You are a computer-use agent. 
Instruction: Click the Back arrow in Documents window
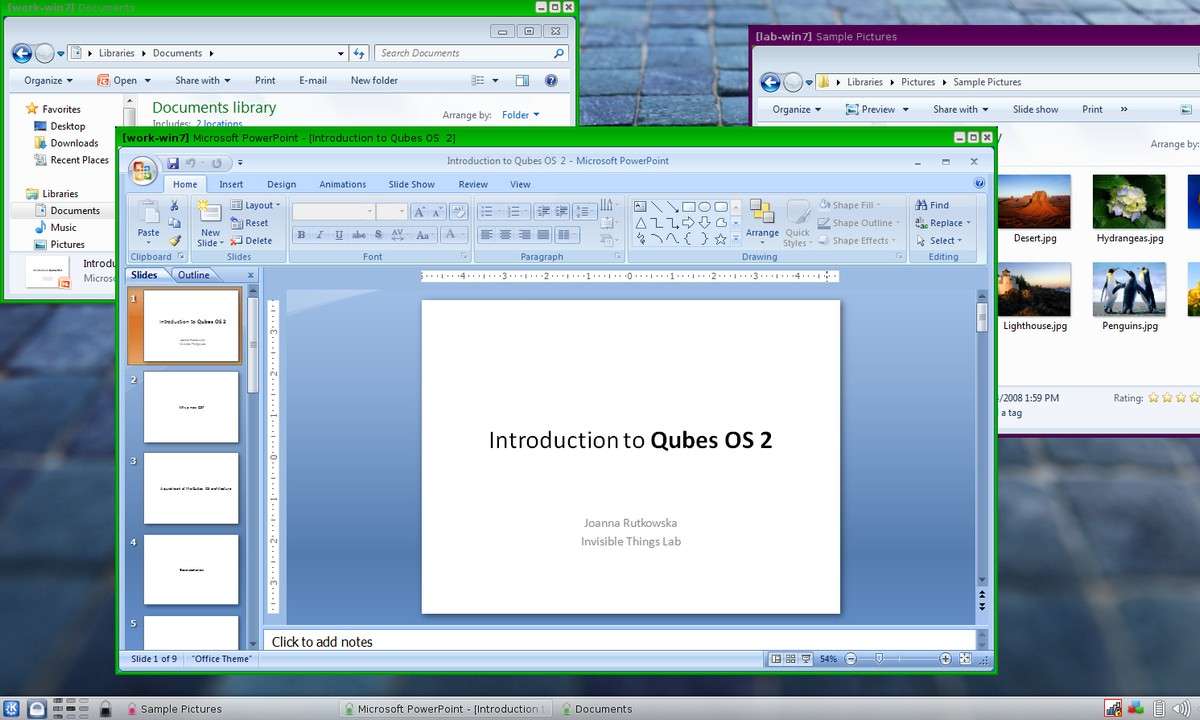point(20,53)
